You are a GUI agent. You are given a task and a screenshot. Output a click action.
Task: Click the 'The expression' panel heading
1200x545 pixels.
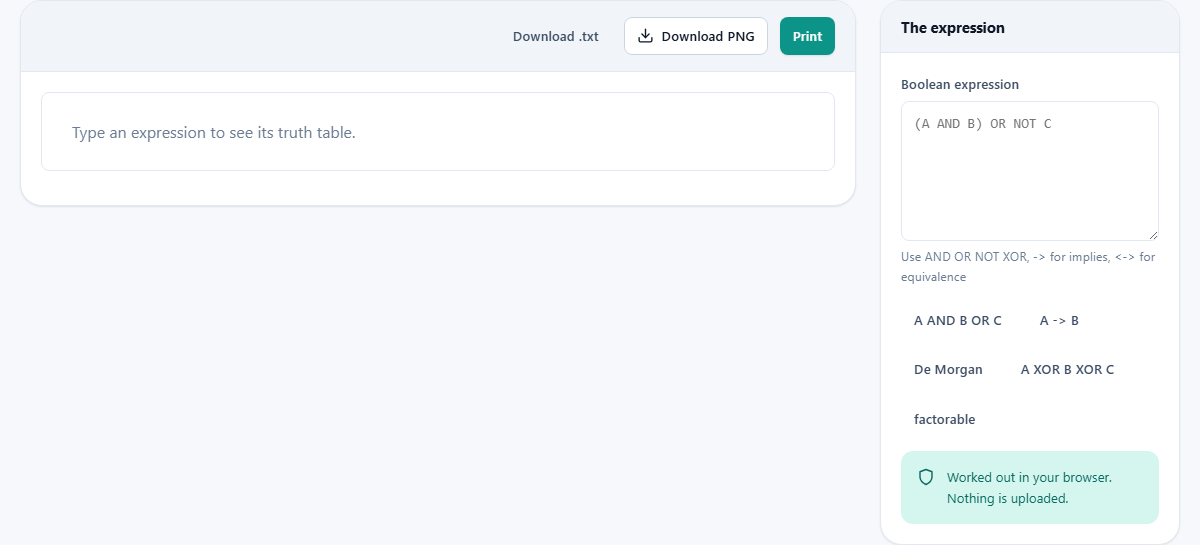point(953,28)
